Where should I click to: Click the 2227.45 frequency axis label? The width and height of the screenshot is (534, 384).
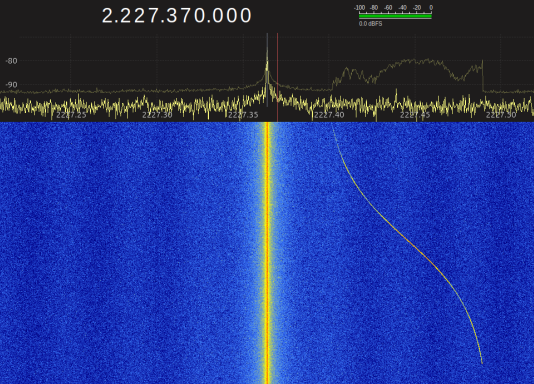(415, 115)
